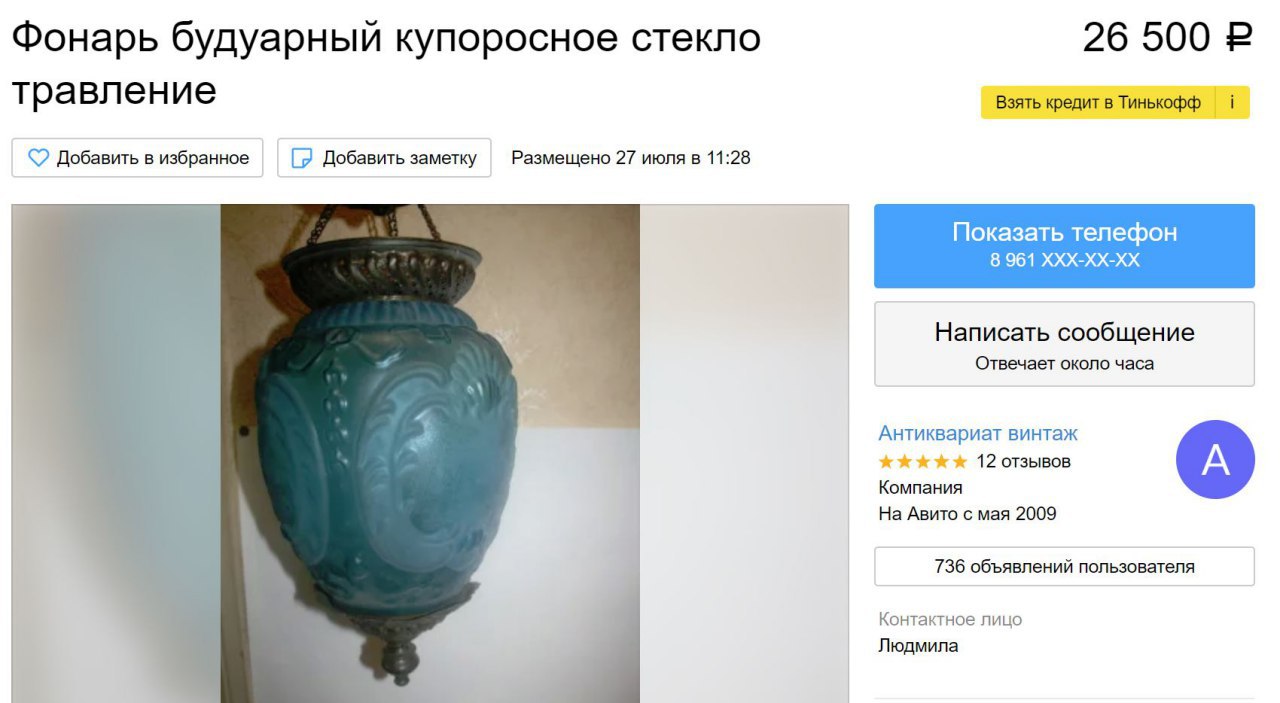This screenshot has width=1280, height=703.
Task: Reveal number with Показать телефон
Action: 1064,246
